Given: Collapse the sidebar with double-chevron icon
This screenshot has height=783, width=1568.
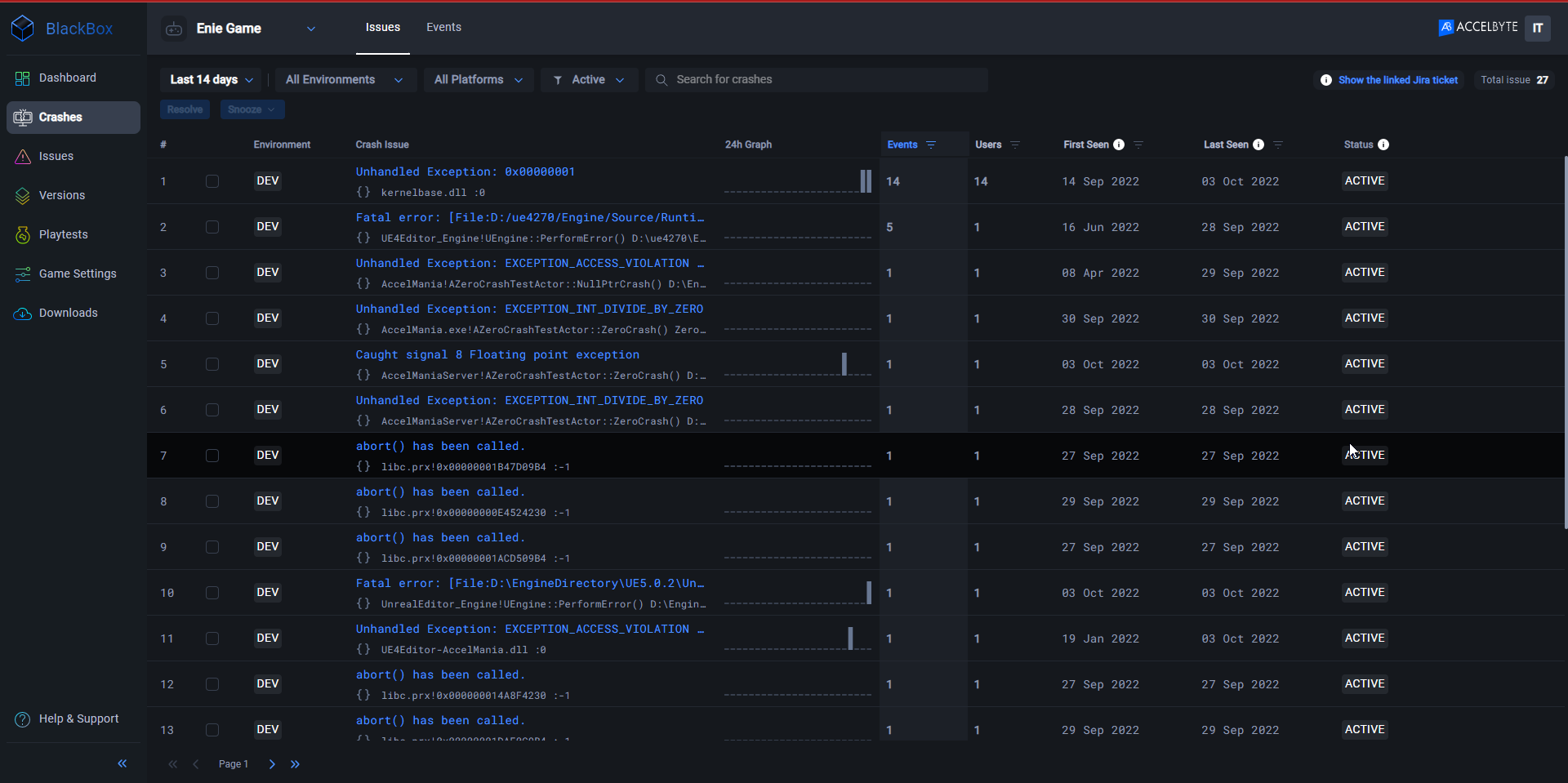Looking at the screenshot, I should (x=122, y=763).
